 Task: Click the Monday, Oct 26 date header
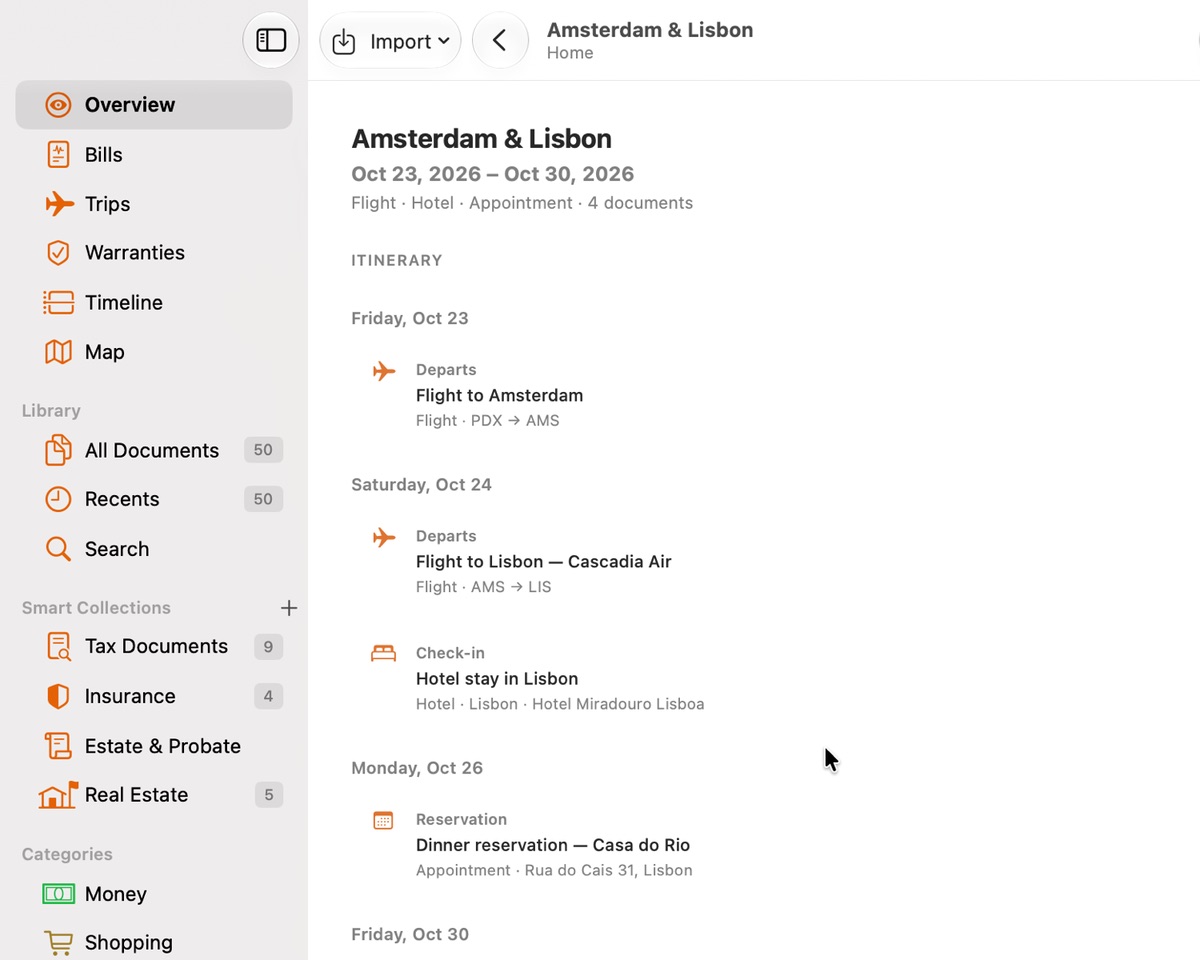417,768
